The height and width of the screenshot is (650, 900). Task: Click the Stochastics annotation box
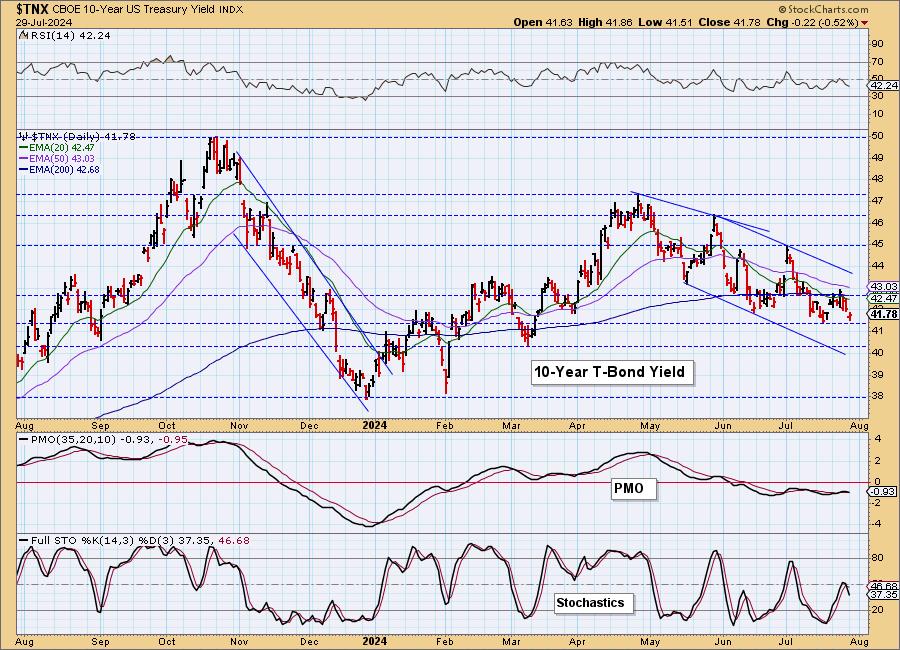point(593,603)
